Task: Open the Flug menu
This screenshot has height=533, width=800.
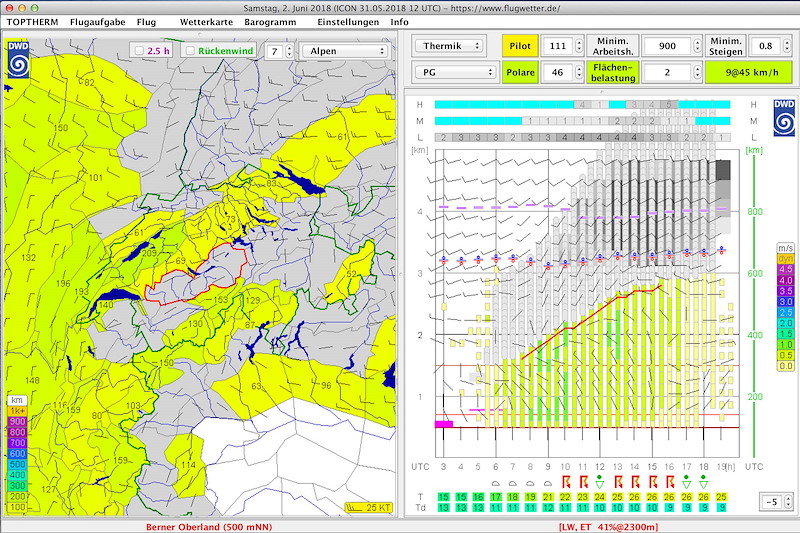Action: pyautogui.click(x=146, y=22)
